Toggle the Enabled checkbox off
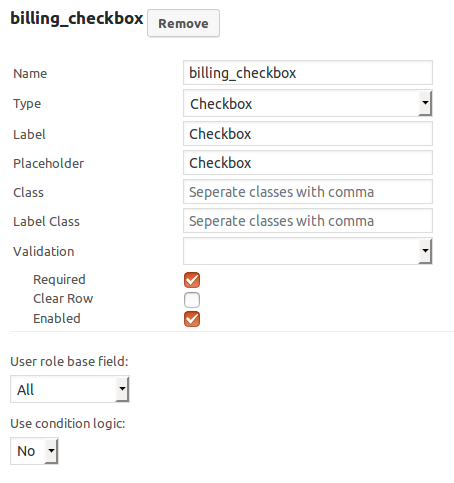 (192, 319)
